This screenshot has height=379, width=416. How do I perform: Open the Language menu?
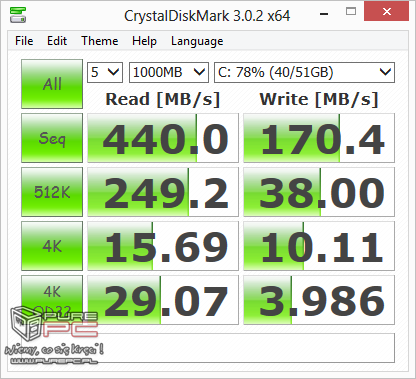197,41
